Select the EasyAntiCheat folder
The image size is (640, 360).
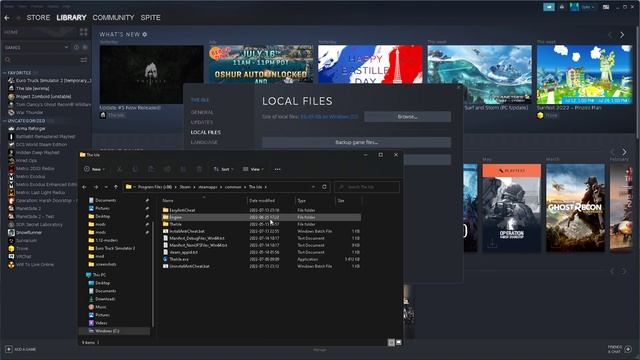click(182, 210)
